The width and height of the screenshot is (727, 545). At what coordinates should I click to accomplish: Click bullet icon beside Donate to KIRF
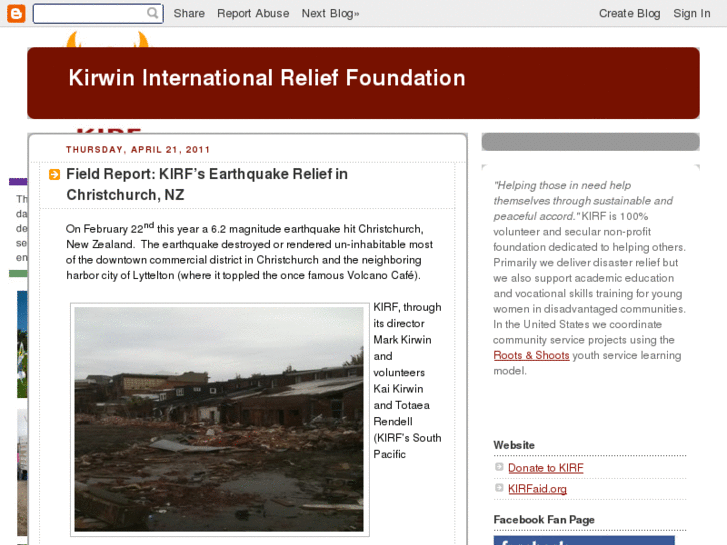tap(499, 467)
